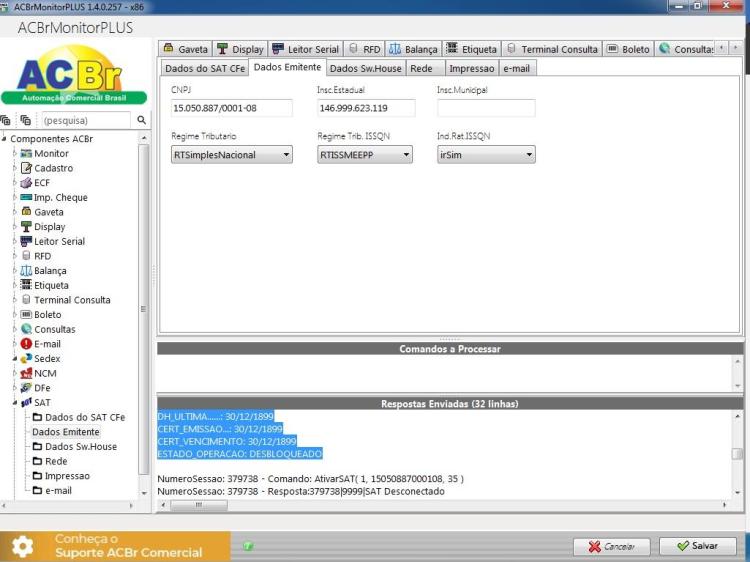
Task: Select Dados do SAT CFe tree item
Action: (x=85, y=417)
